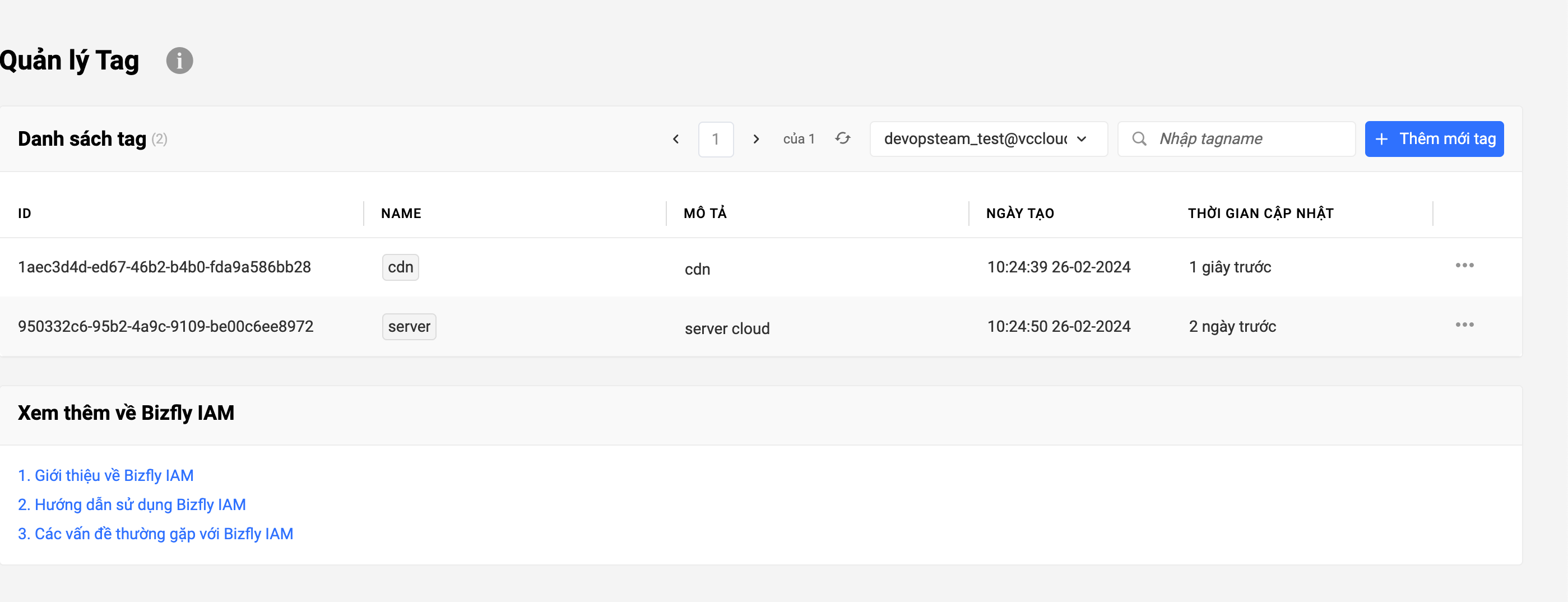
Task: Go to the next page arrow
Action: point(756,140)
